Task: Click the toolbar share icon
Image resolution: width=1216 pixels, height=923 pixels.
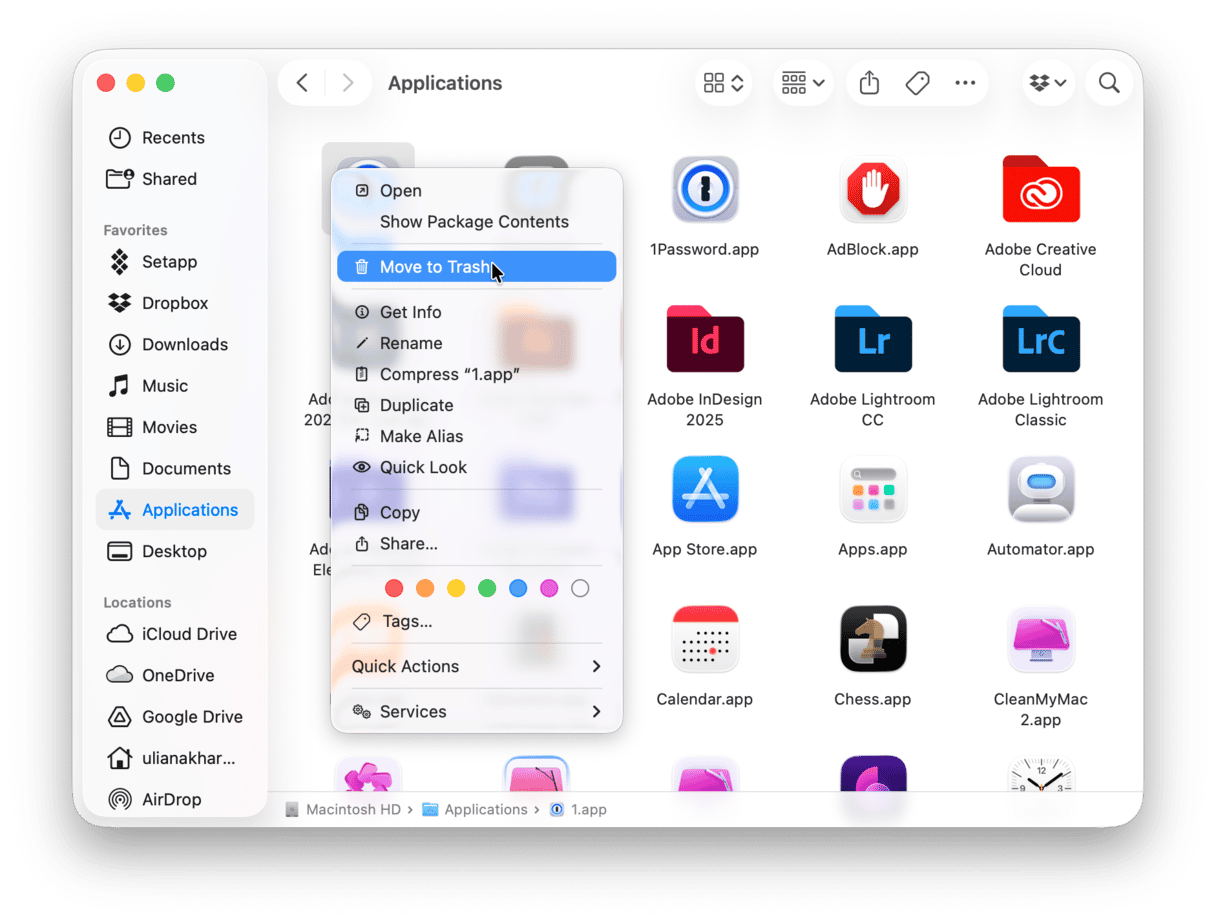Action: [869, 83]
